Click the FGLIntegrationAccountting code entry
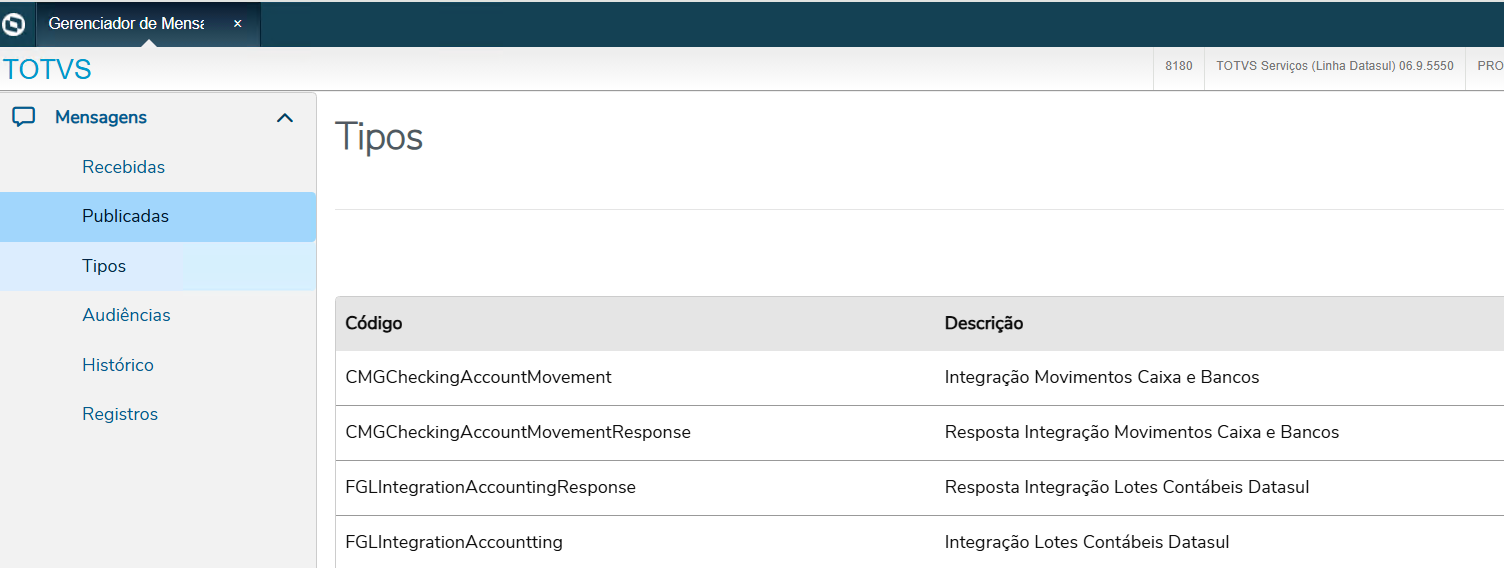1504x568 pixels. (x=454, y=542)
